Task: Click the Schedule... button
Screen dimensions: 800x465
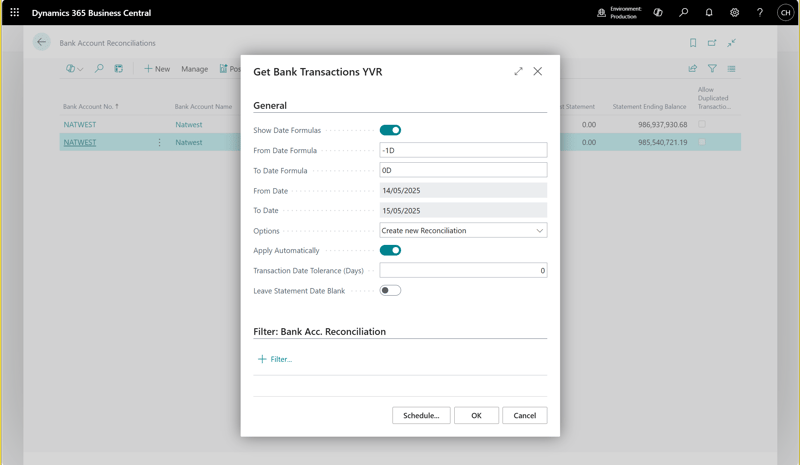Action: click(421, 415)
